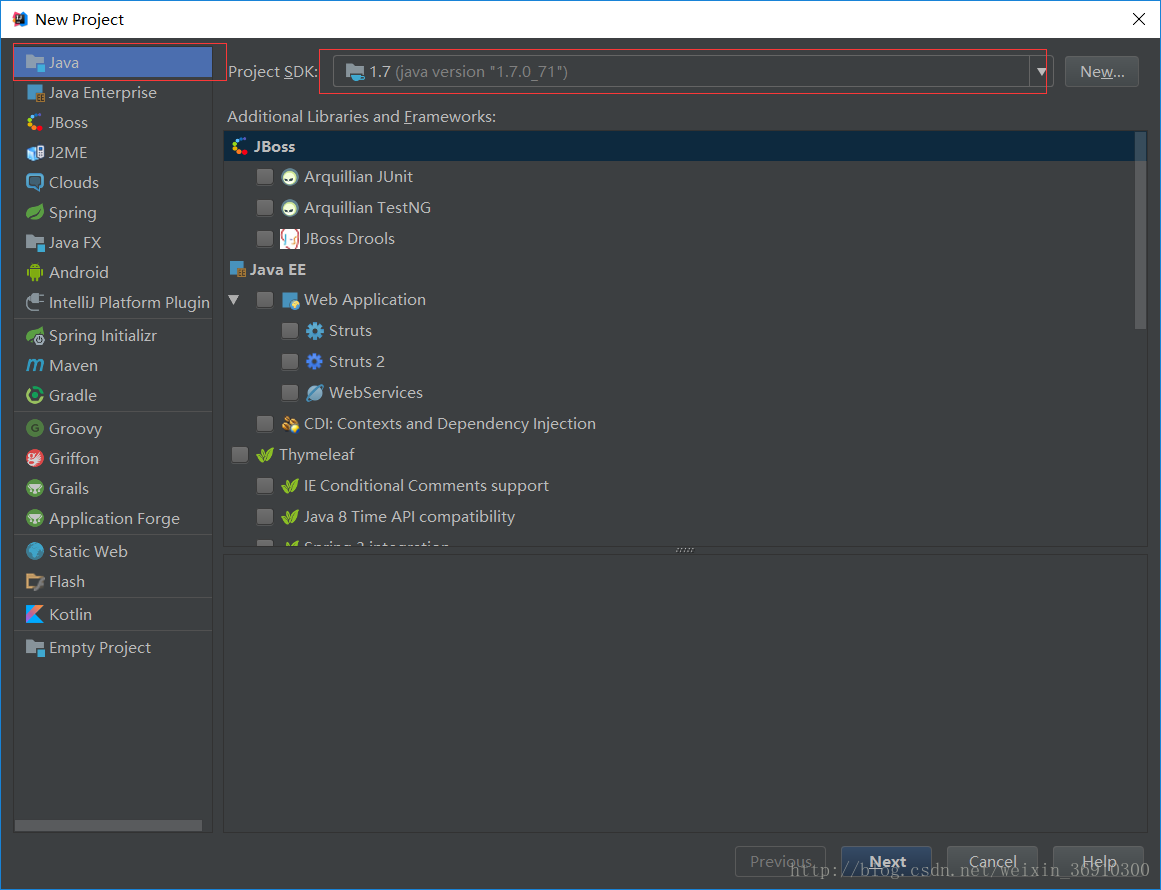This screenshot has height=890, width=1161.
Task: Click the Help button
Action: (x=1099, y=862)
